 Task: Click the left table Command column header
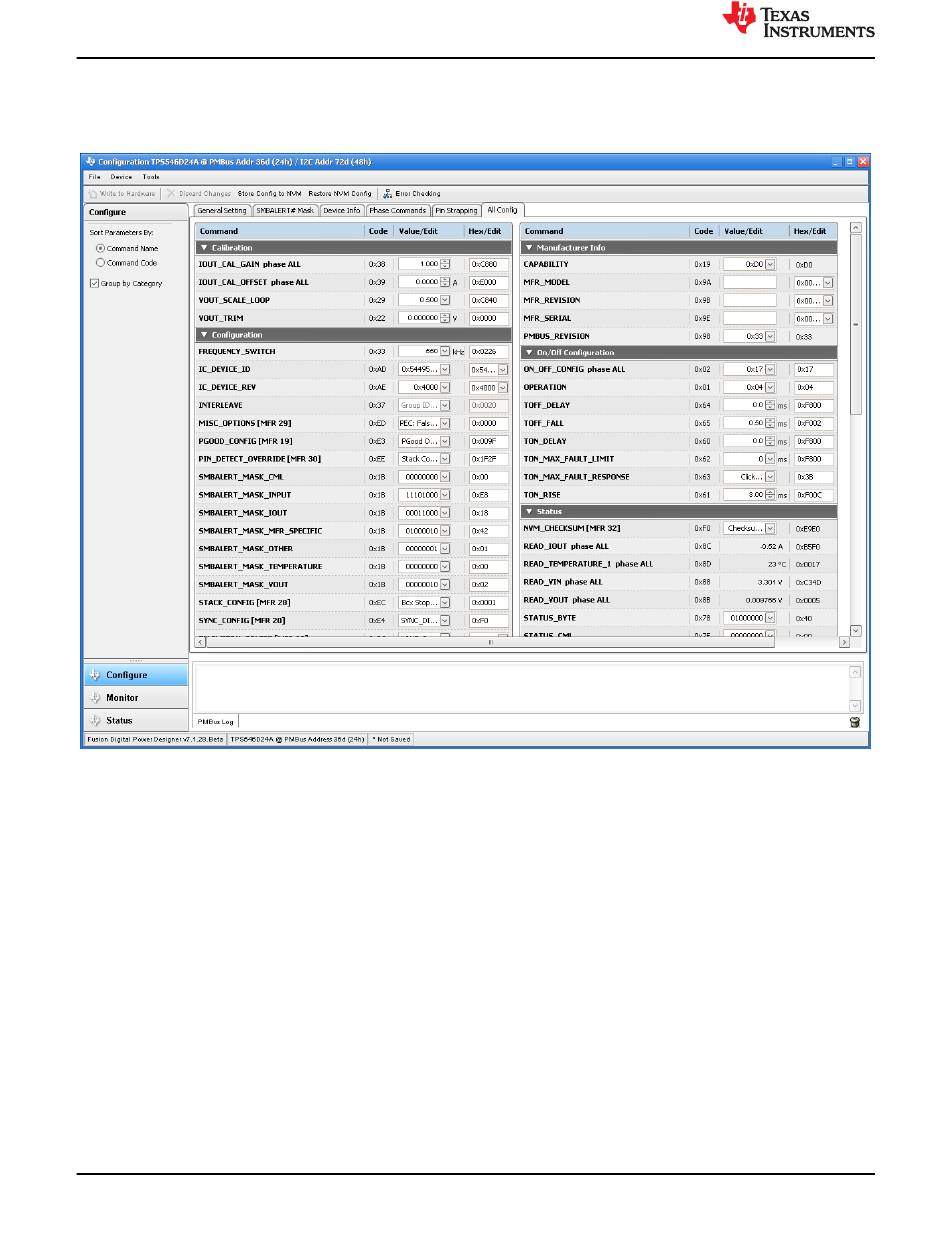pyautogui.click(x=279, y=231)
